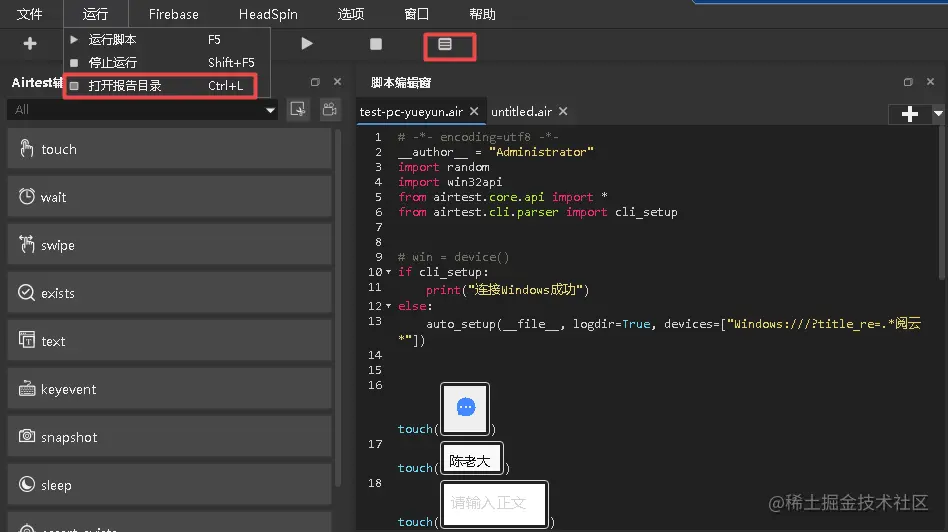Collapse the if cli_setup block at line 10
Image resolution: width=948 pixels, height=532 pixels.
[x=389, y=272]
